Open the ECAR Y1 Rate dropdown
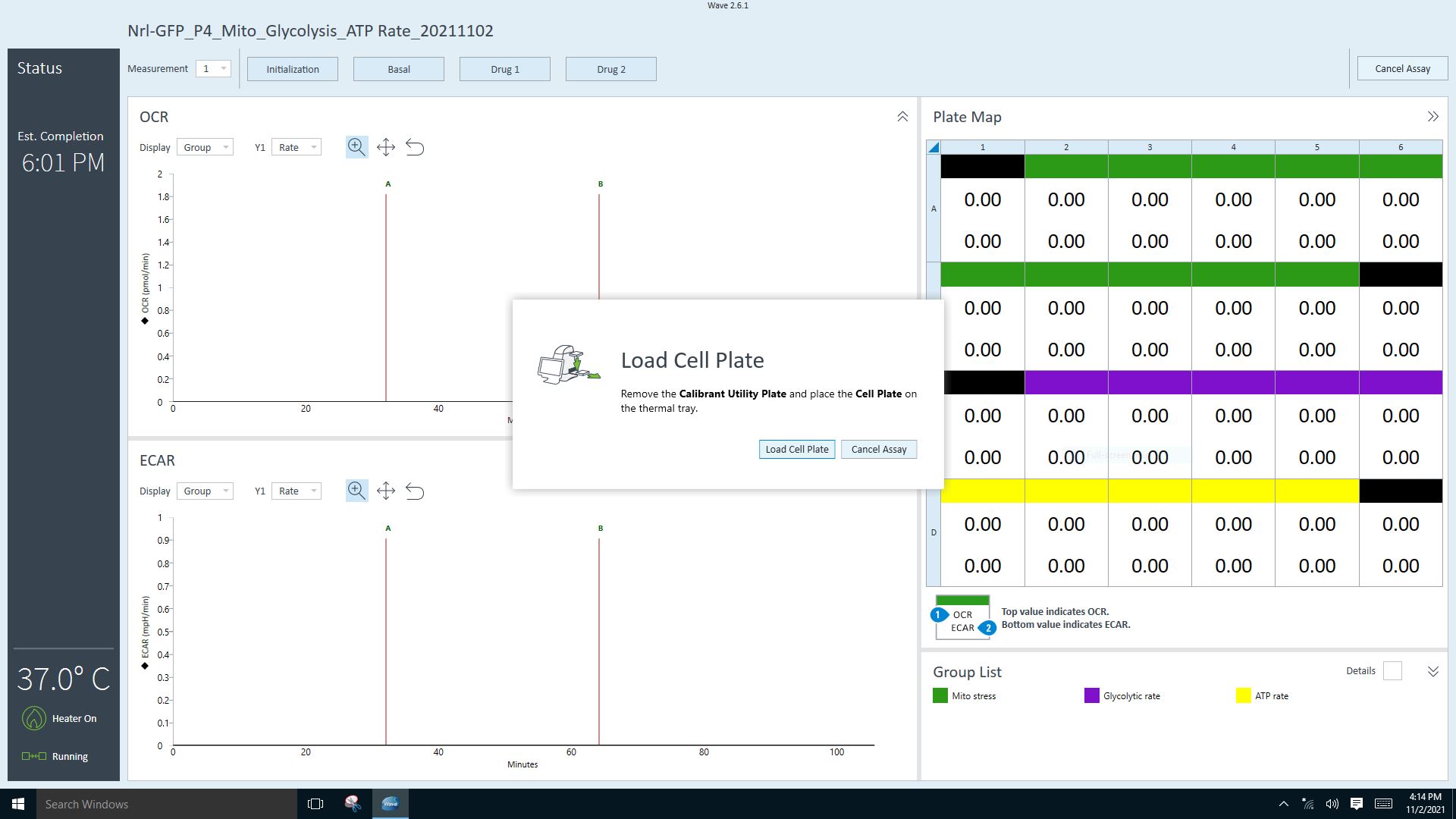Viewport: 1456px width, 819px height. [x=297, y=491]
